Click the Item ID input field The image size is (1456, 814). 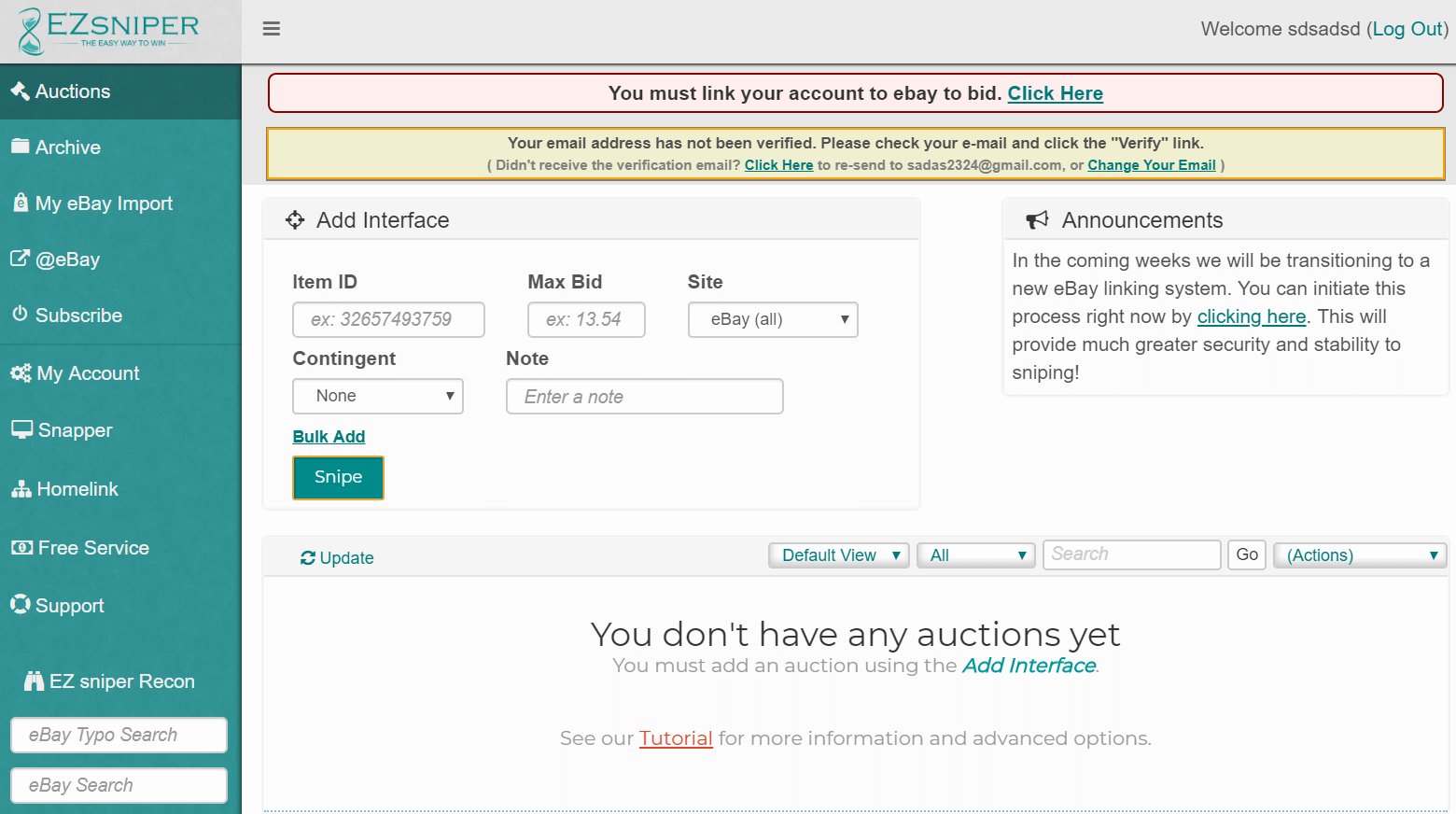click(388, 319)
